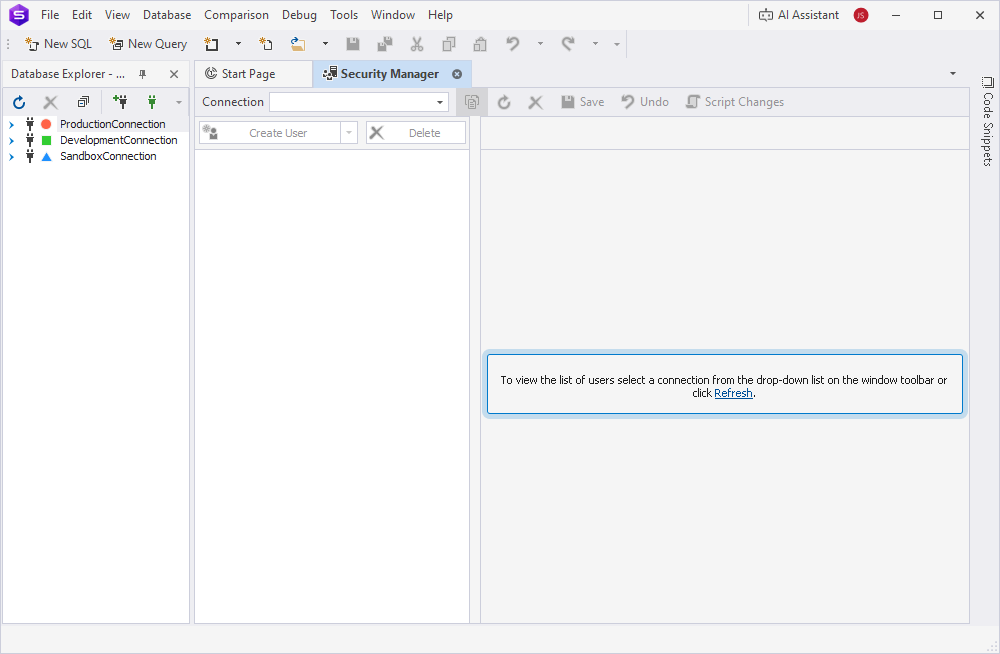Click the Refresh link in the message box
Screen dimensions: 1000x654
pyautogui.click(x=733, y=393)
